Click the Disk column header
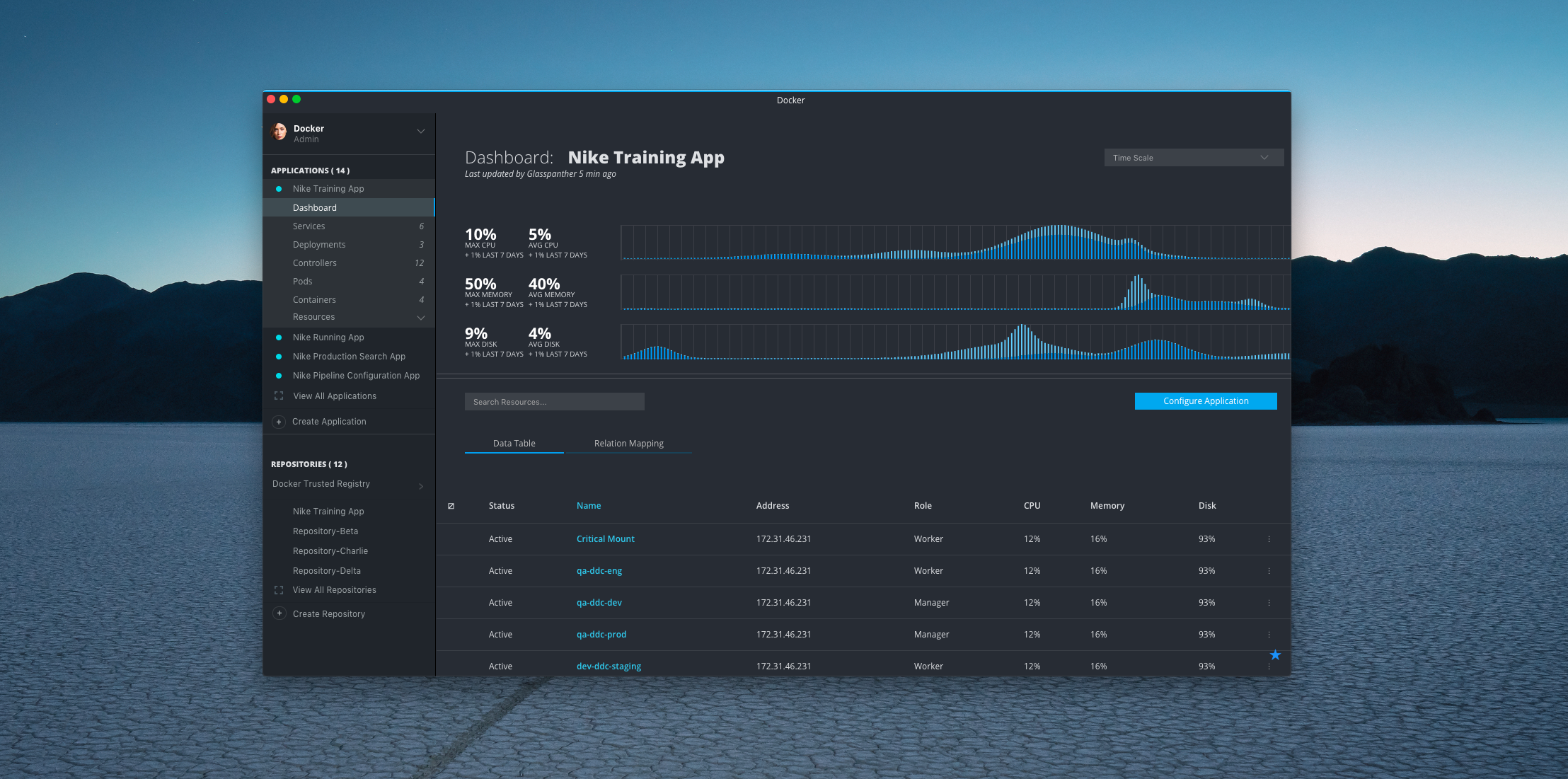Viewport: 1568px width, 779px height. (1207, 506)
